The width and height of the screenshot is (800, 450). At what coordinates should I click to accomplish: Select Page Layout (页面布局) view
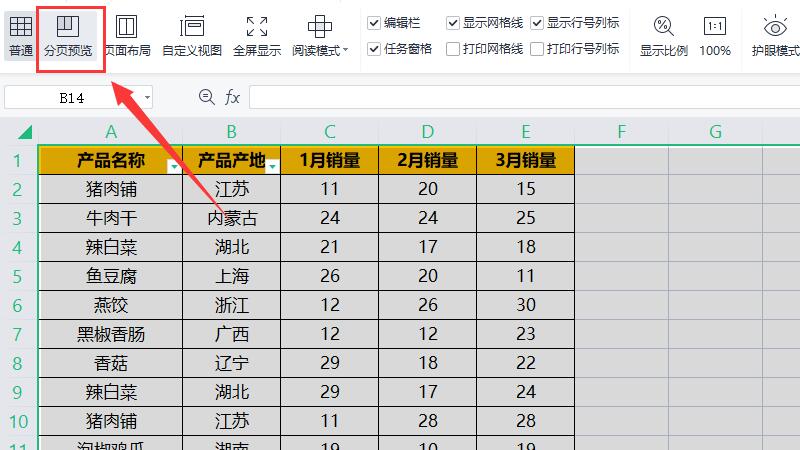click(x=127, y=35)
